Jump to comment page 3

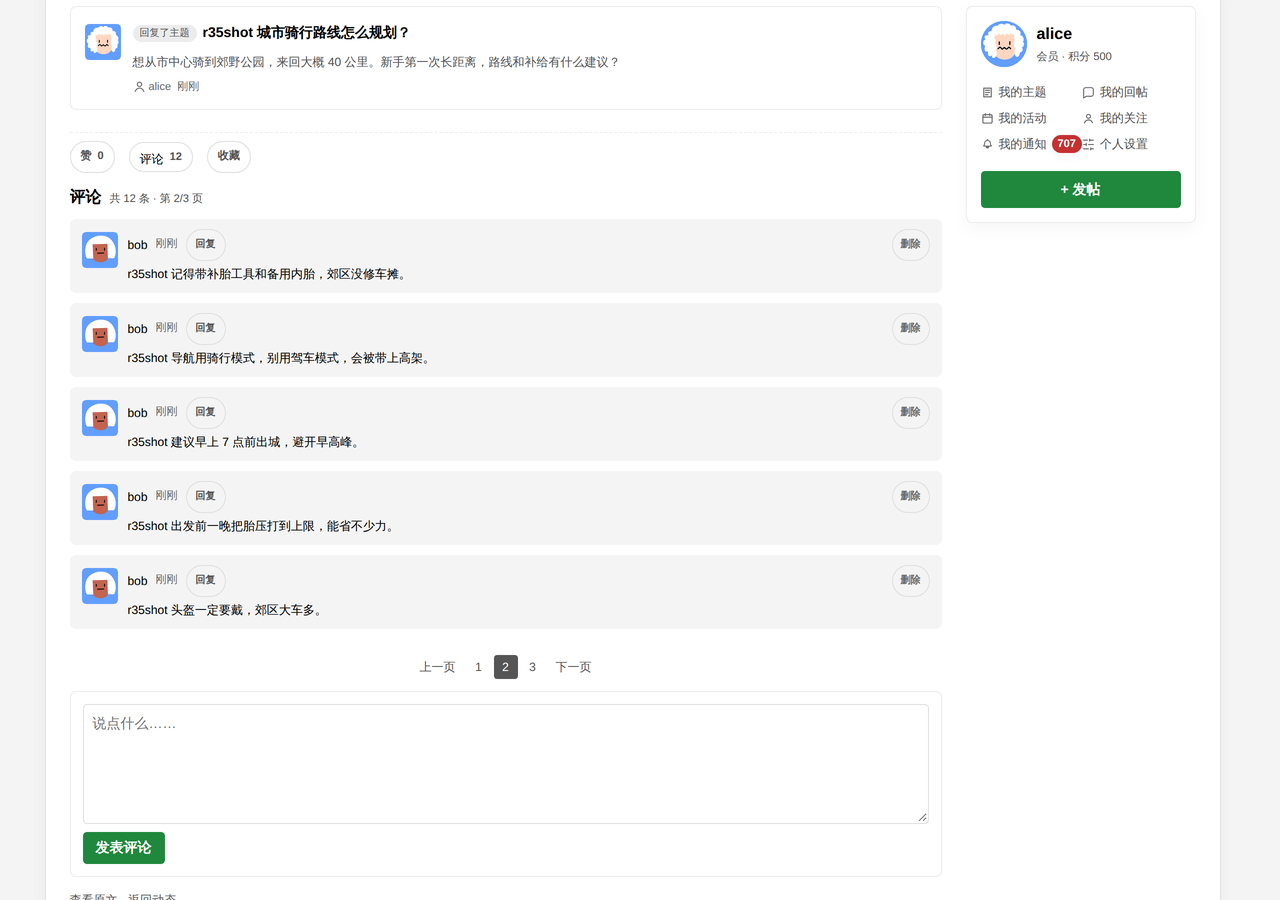point(533,667)
